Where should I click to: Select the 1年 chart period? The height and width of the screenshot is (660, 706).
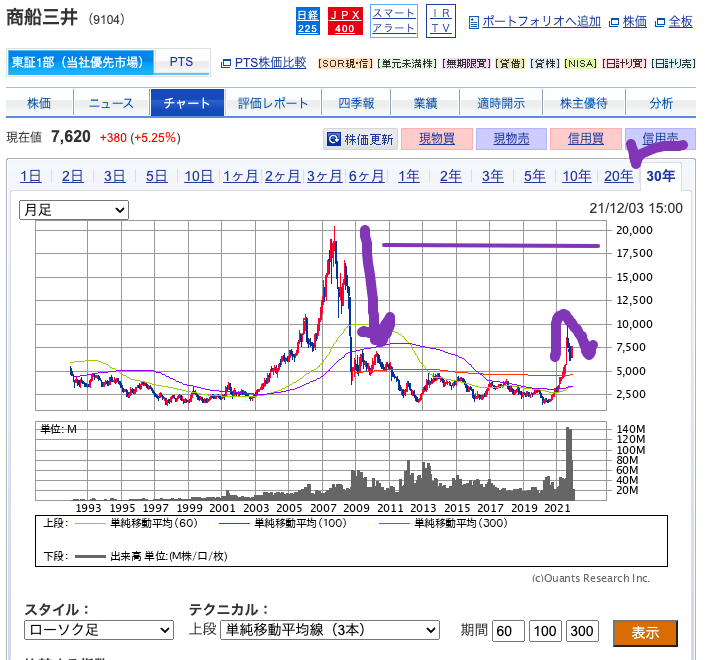(408, 176)
